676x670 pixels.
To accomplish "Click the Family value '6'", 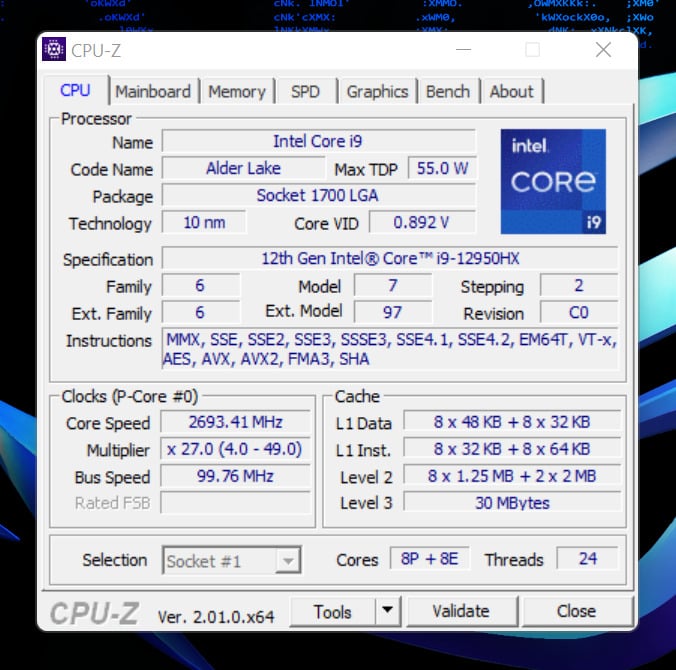I will point(200,285).
